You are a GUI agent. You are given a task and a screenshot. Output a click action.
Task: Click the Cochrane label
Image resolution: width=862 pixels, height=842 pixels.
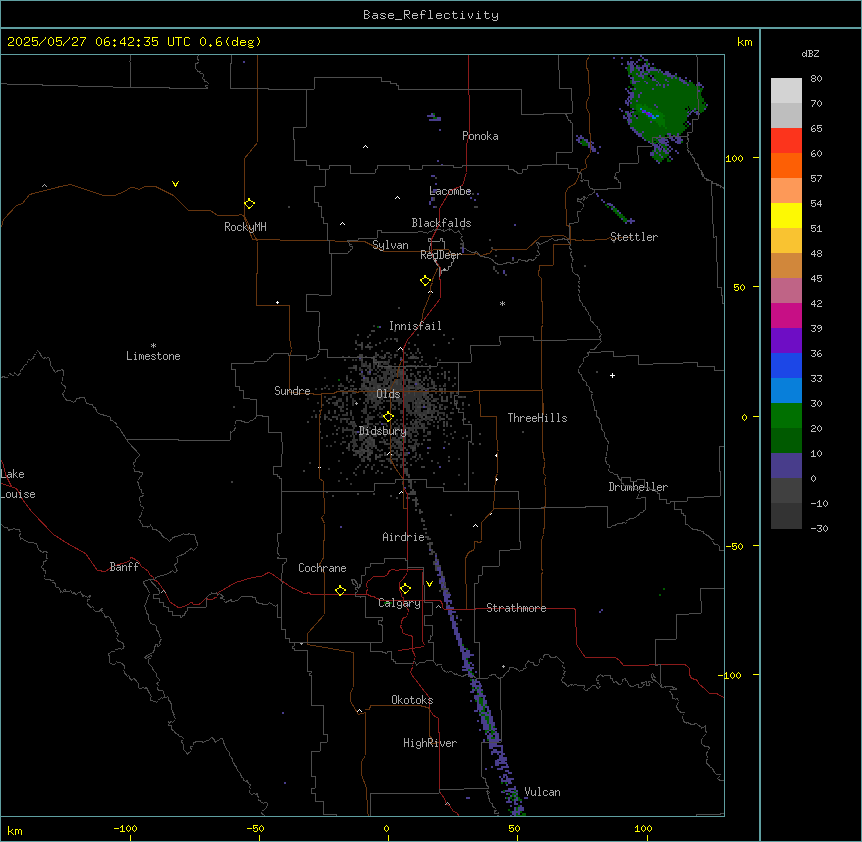322,568
